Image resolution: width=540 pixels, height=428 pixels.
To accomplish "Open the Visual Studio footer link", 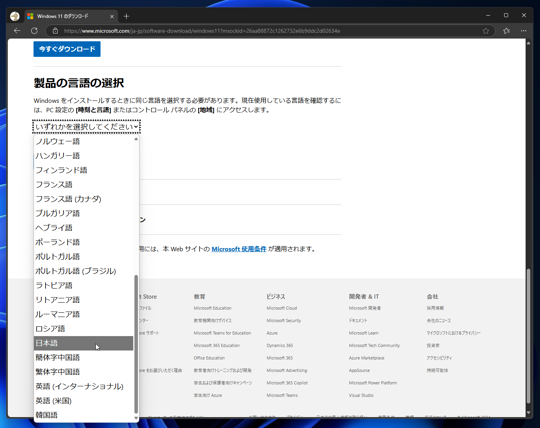I will click(361, 395).
